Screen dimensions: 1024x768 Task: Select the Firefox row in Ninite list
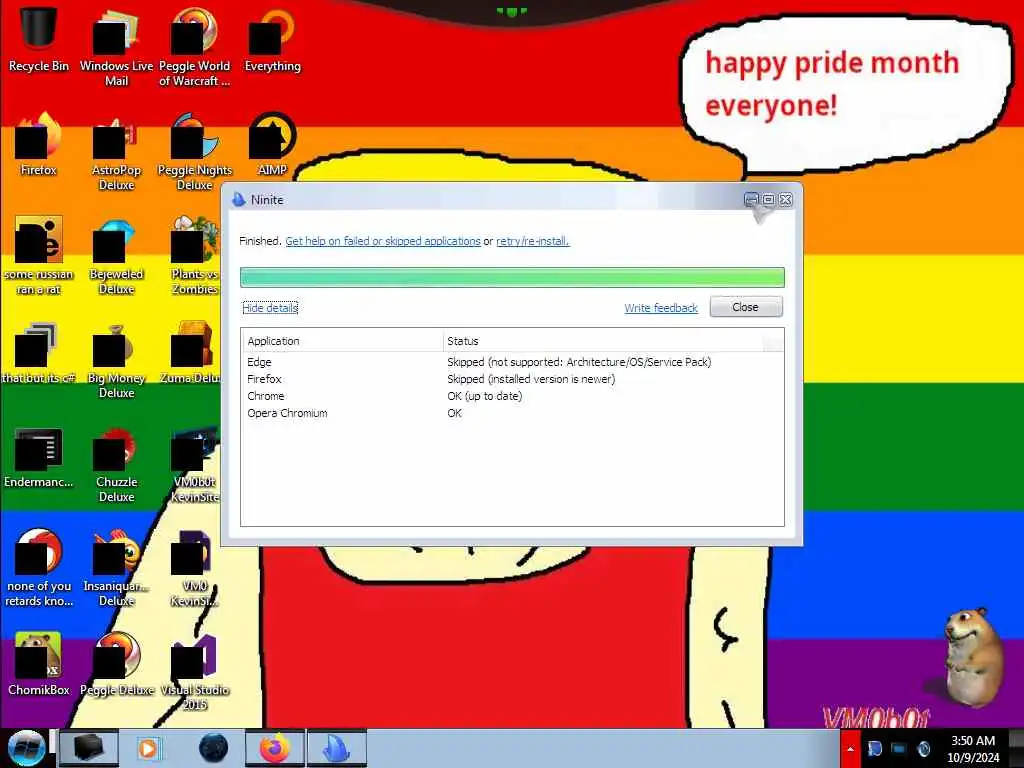512,379
